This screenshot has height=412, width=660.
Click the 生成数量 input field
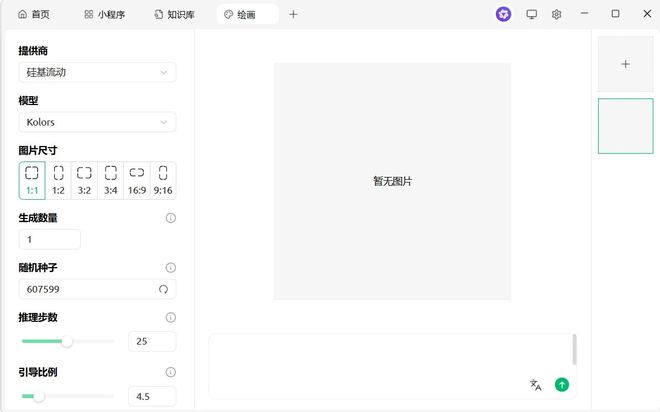tap(49, 240)
